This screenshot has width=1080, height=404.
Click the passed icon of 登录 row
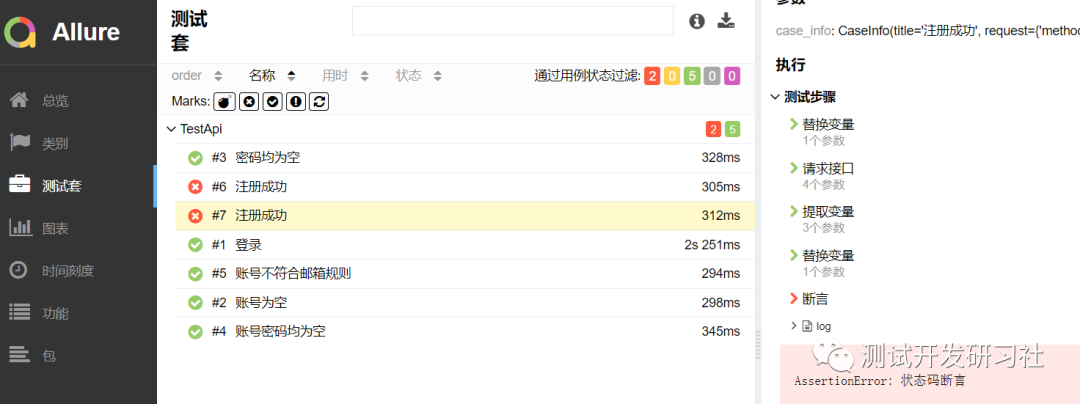[x=195, y=245]
